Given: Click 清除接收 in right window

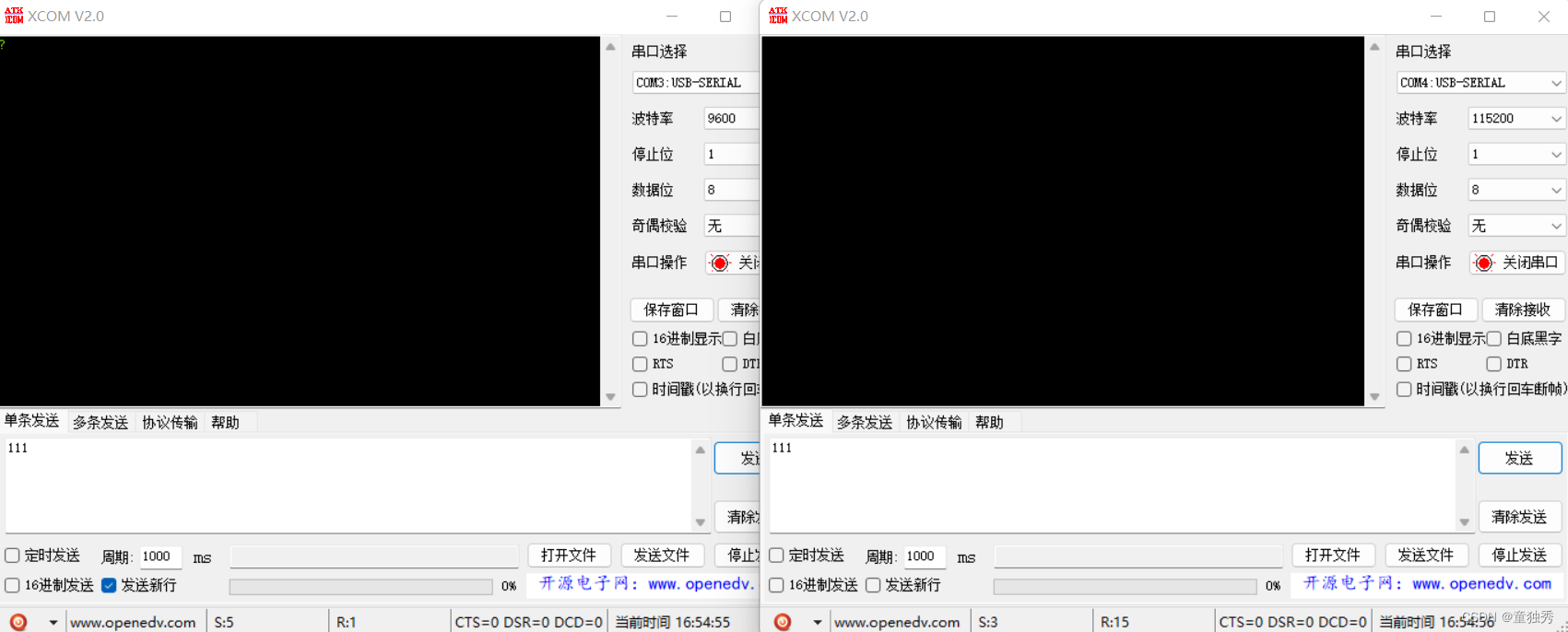Looking at the screenshot, I should pyautogui.click(x=1523, y=310).
